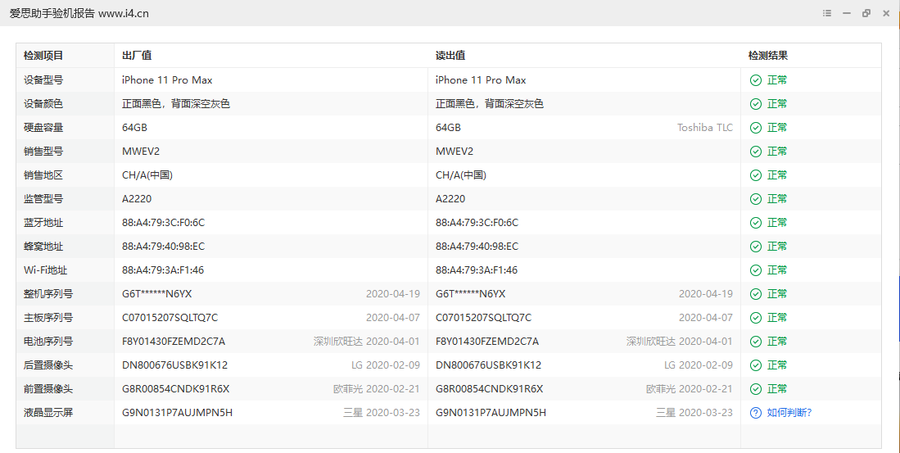
Task: Click green check icon in 销售型号 row
Action: (x=755, y=152)
